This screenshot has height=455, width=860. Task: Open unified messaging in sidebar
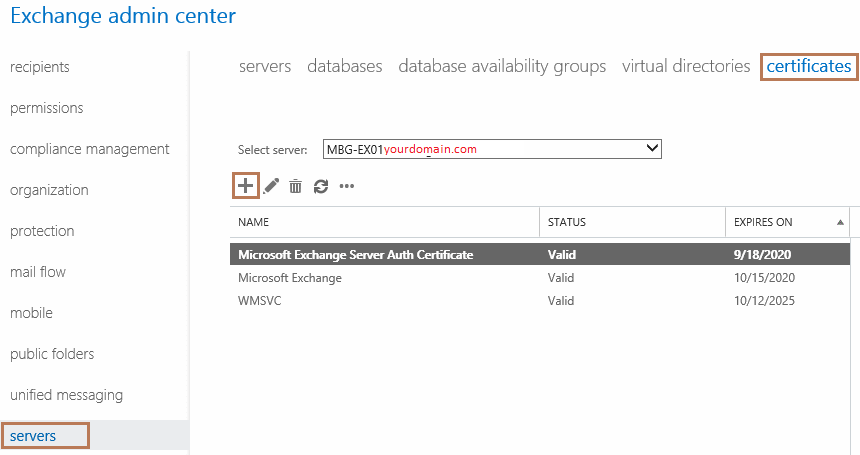(66, 395)
